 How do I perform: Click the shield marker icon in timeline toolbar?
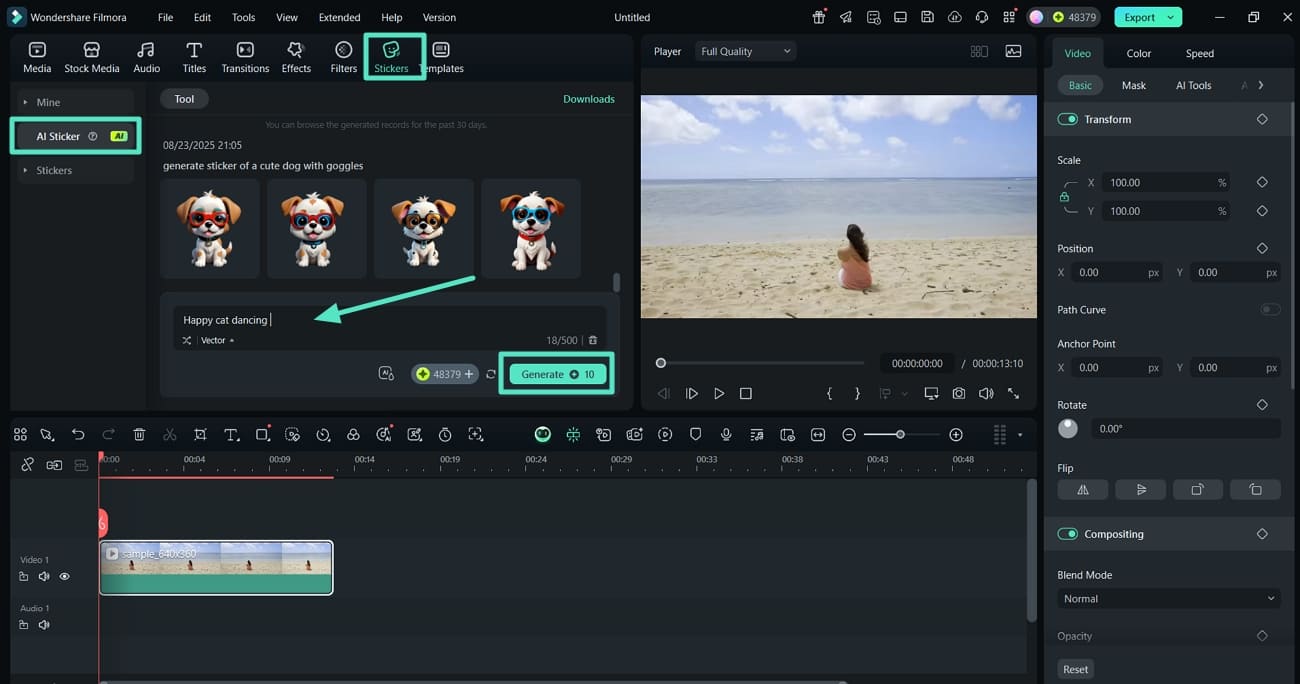696,434
